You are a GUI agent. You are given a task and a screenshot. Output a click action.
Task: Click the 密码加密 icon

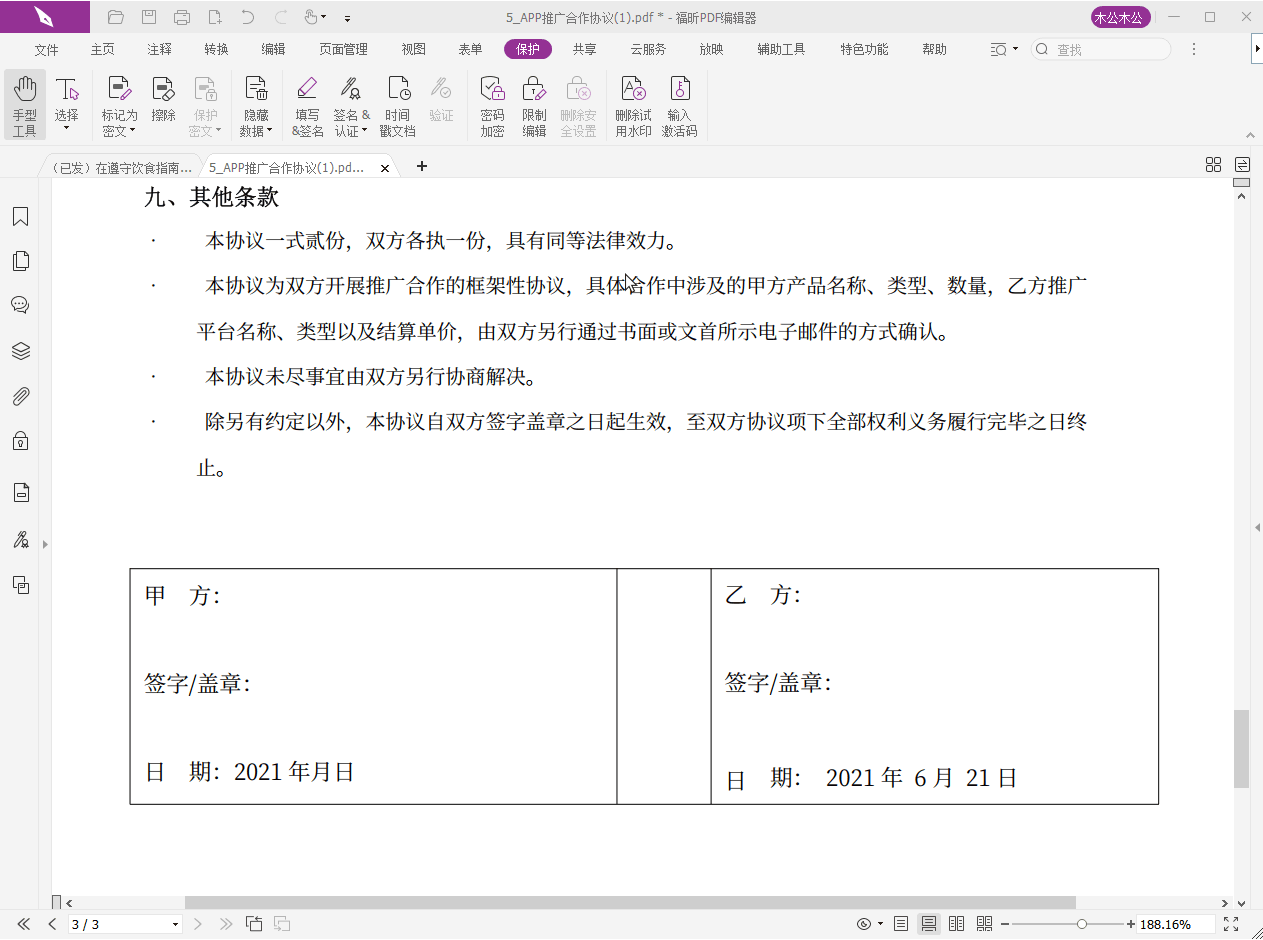492,104
